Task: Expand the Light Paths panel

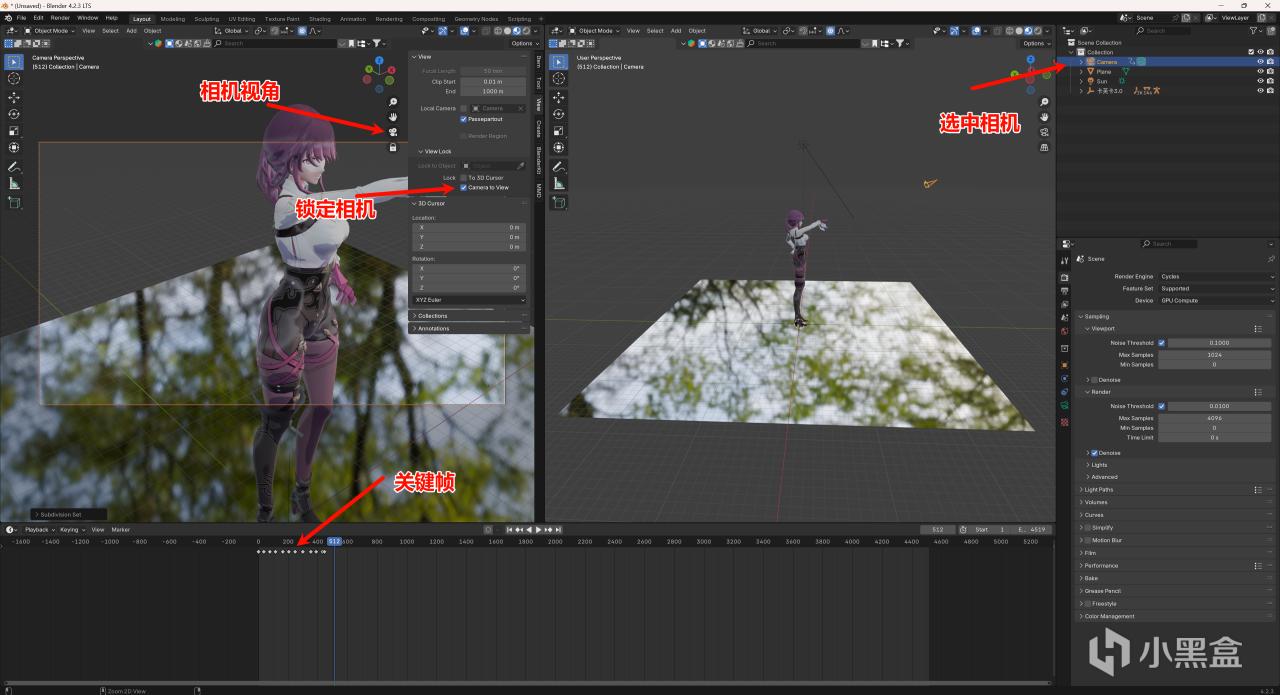Action: pyautogui.click(x=1100, y=489)
